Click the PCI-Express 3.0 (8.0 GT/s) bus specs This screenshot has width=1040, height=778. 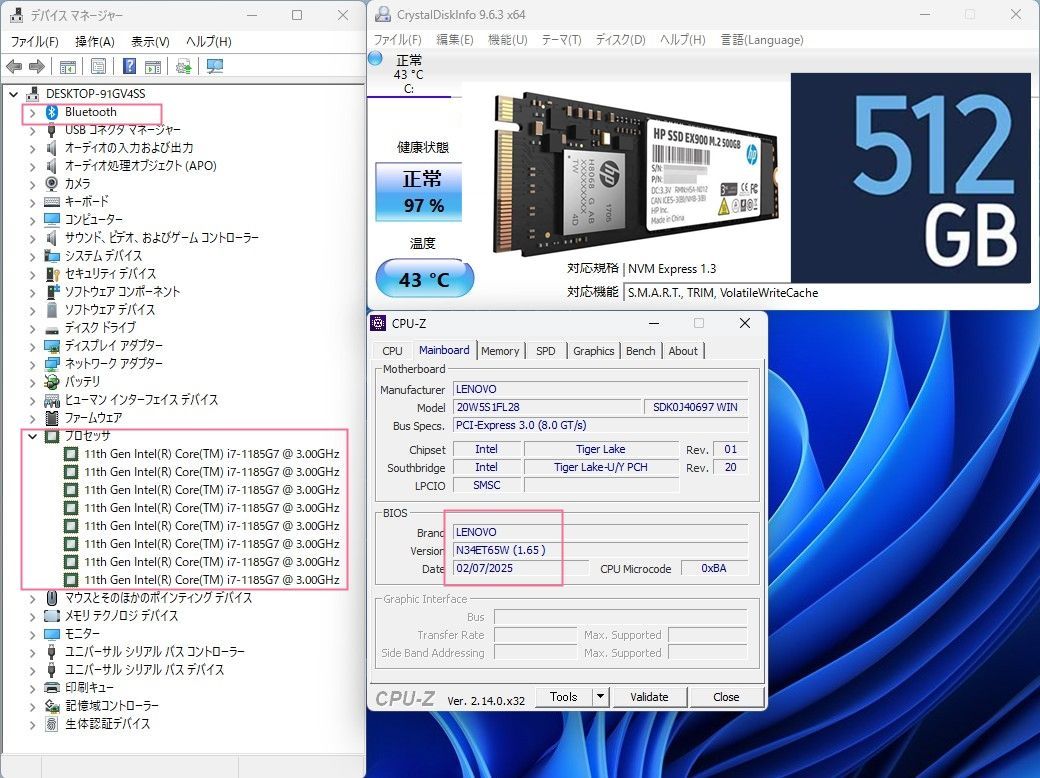click(600, 425)
